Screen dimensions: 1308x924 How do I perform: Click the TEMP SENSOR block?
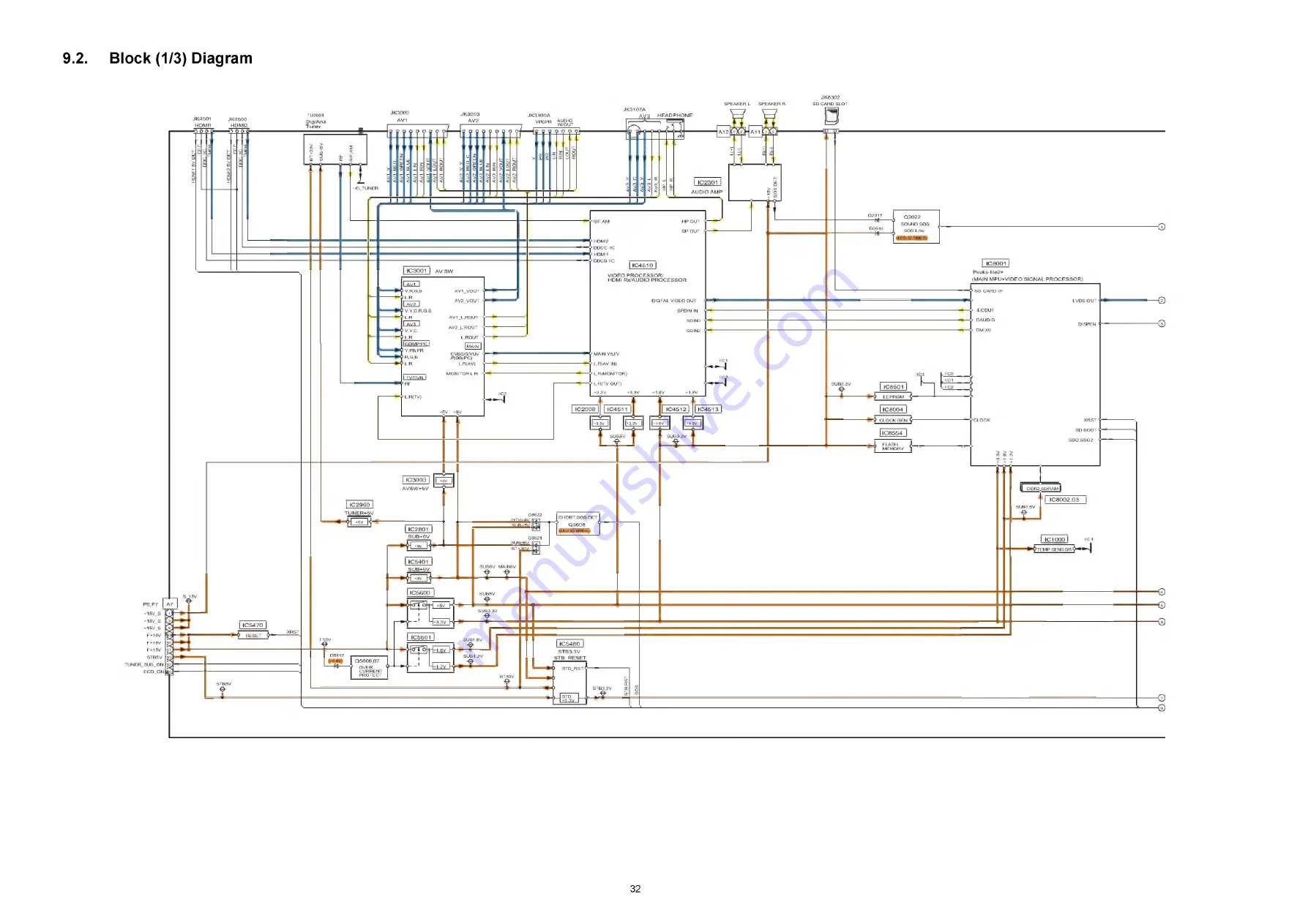(1054, 549)
